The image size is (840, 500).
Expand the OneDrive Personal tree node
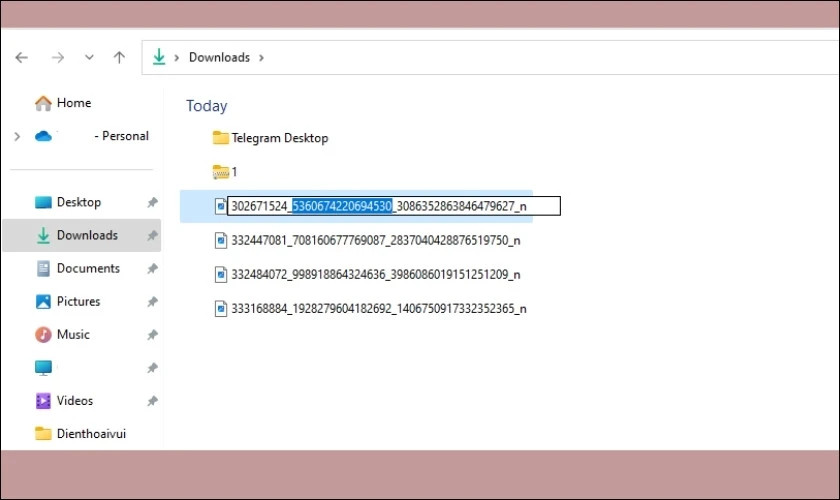(17, 136)
